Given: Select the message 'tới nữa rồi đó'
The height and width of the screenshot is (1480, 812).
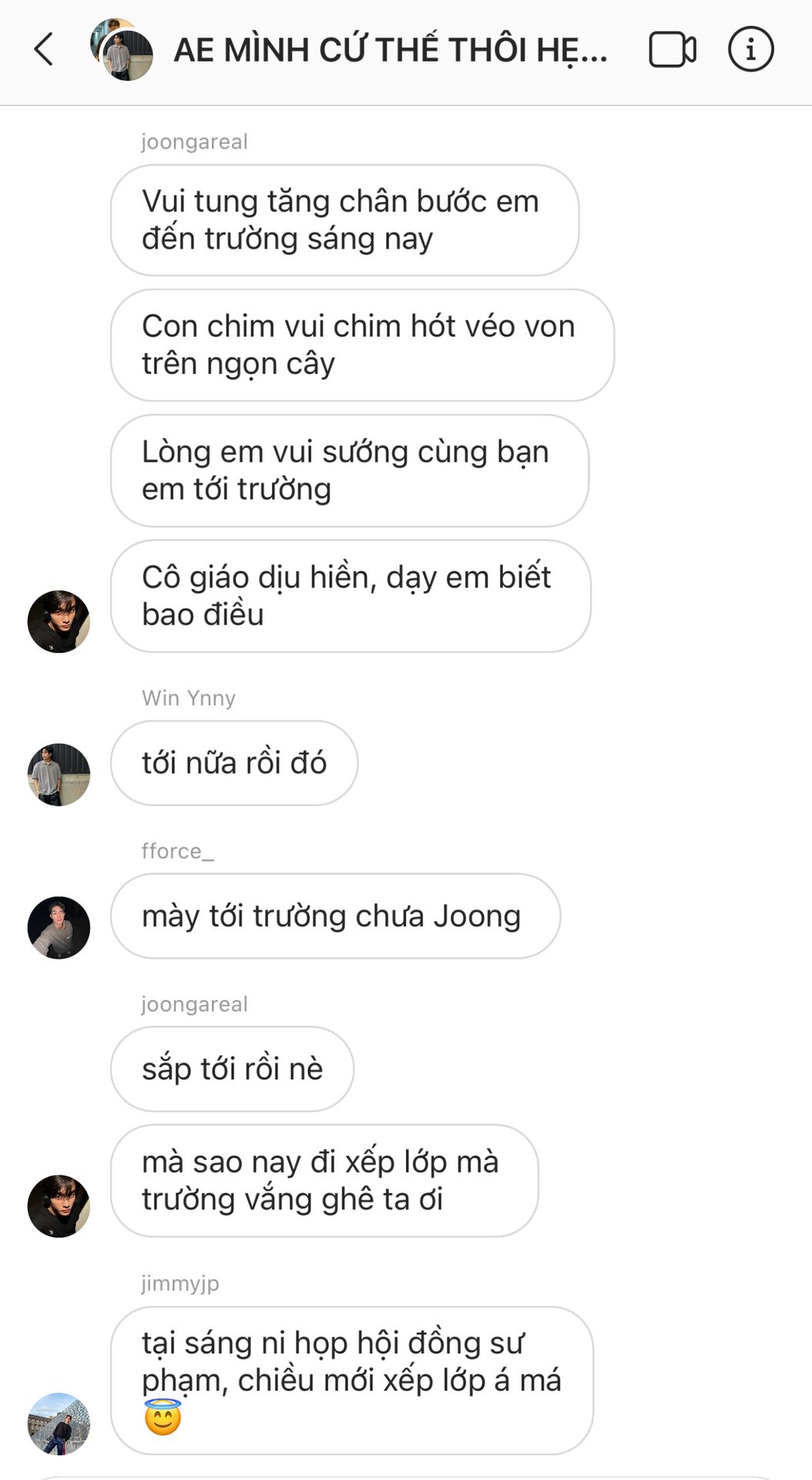Looking at the screenshot, I should [x=234, y=763].
